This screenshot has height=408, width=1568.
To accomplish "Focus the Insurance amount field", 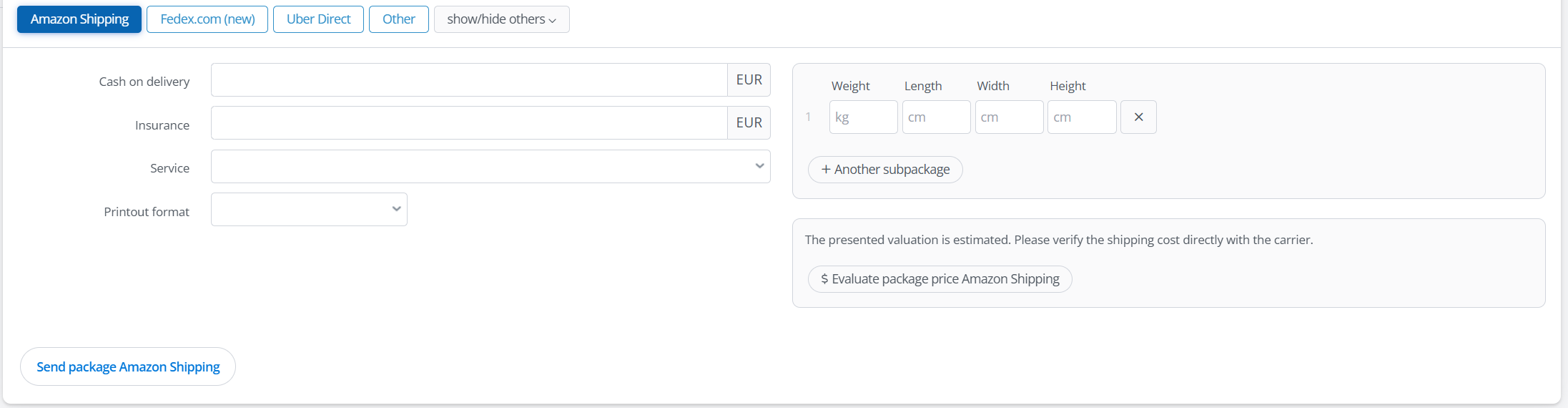I will tap(469, 122).
